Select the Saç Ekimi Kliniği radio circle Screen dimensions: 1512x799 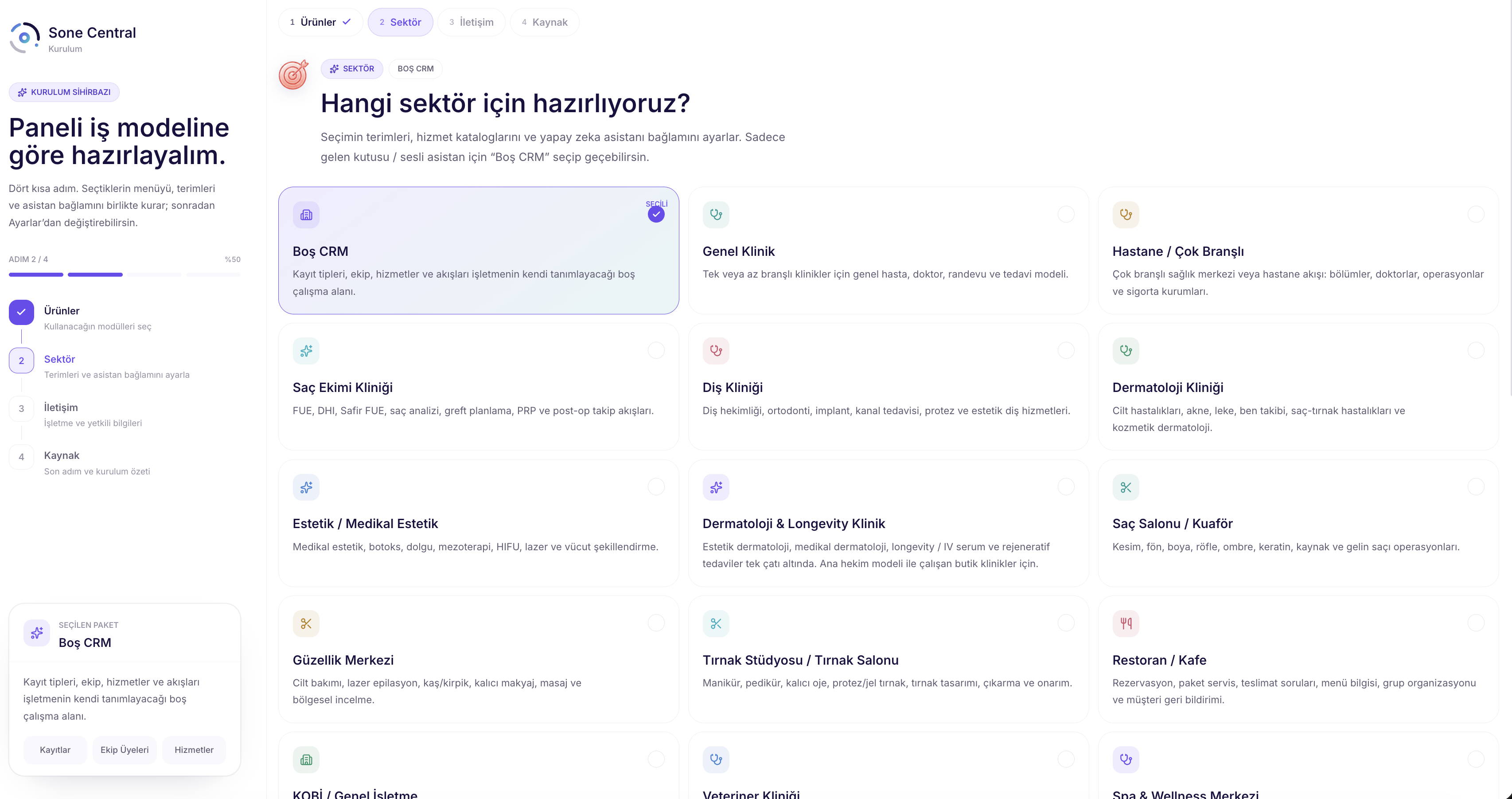(x=656, y=351)
